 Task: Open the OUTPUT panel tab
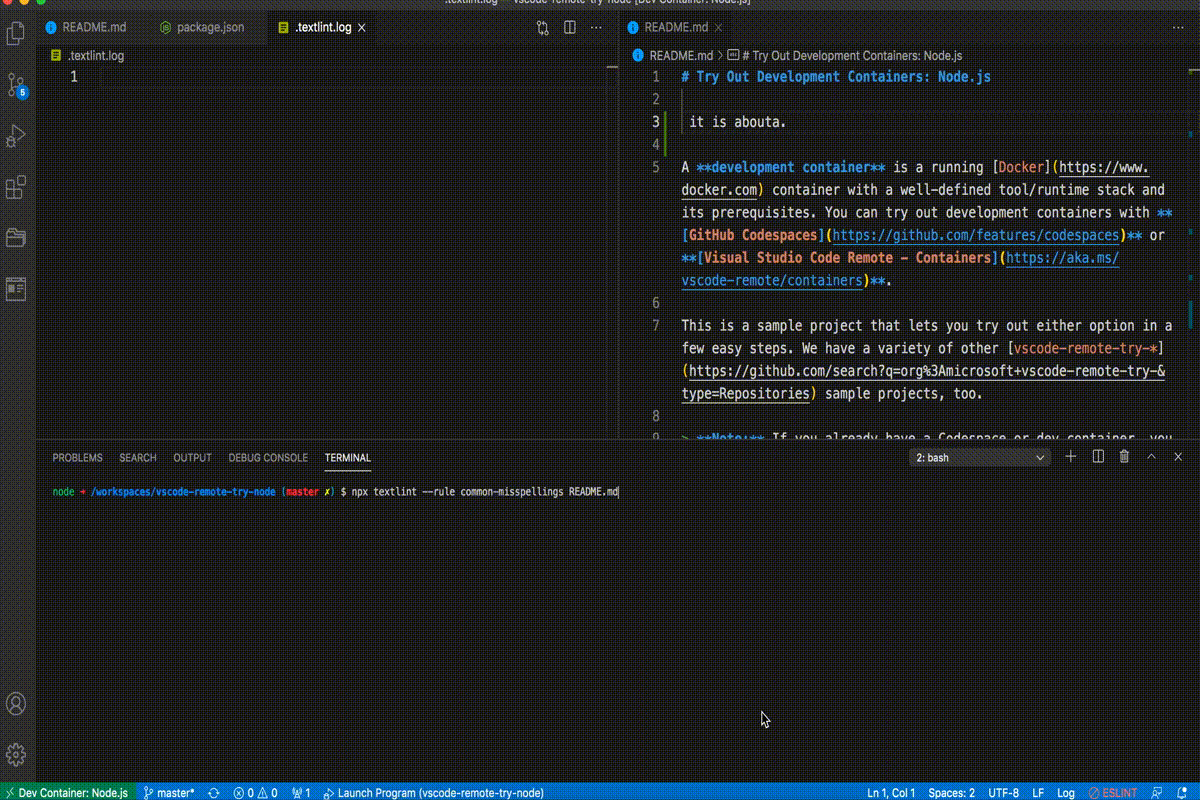(x=192, y=458)
